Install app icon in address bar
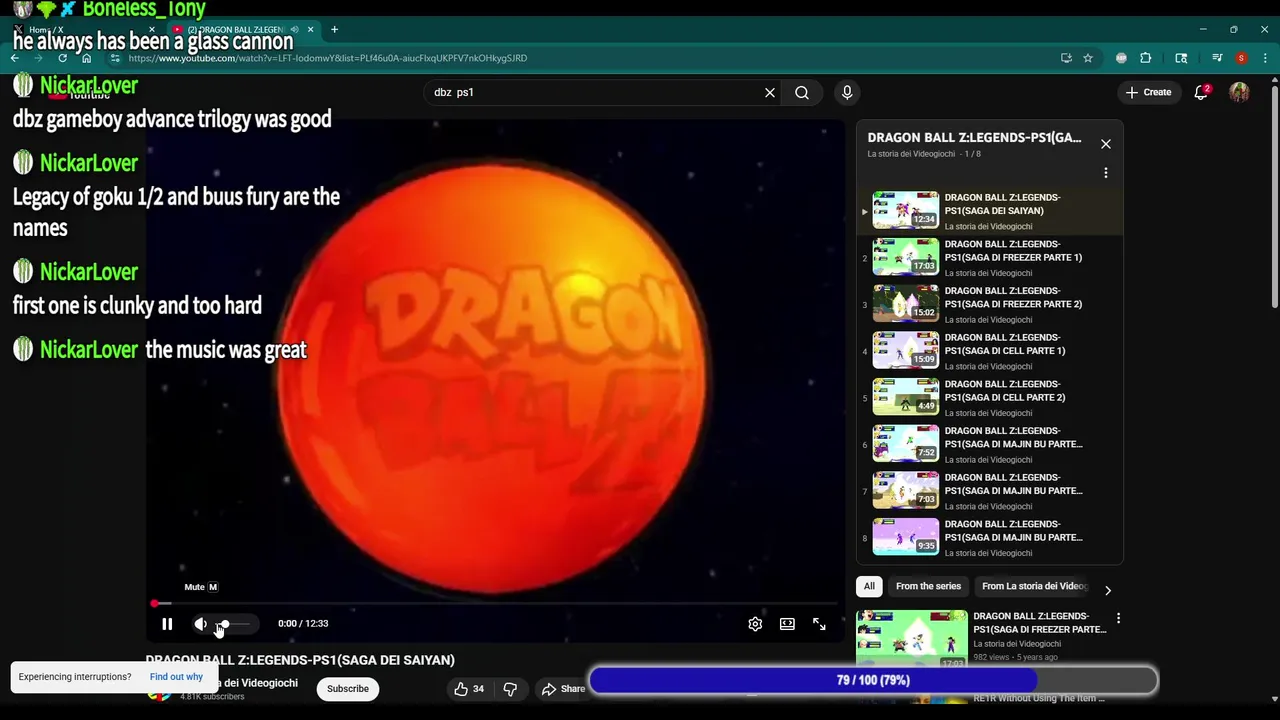Screen dimensions: 1280x720 click(x=1066, y=58)
